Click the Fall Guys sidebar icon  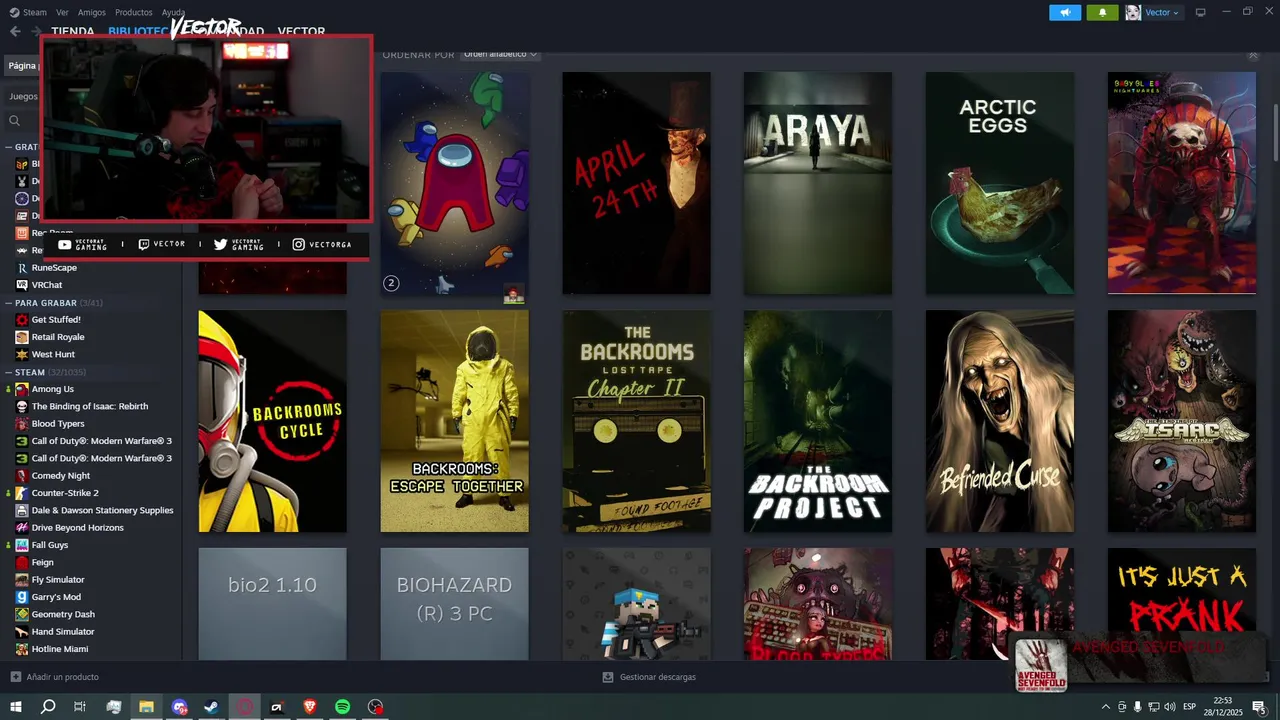[22, 545]
